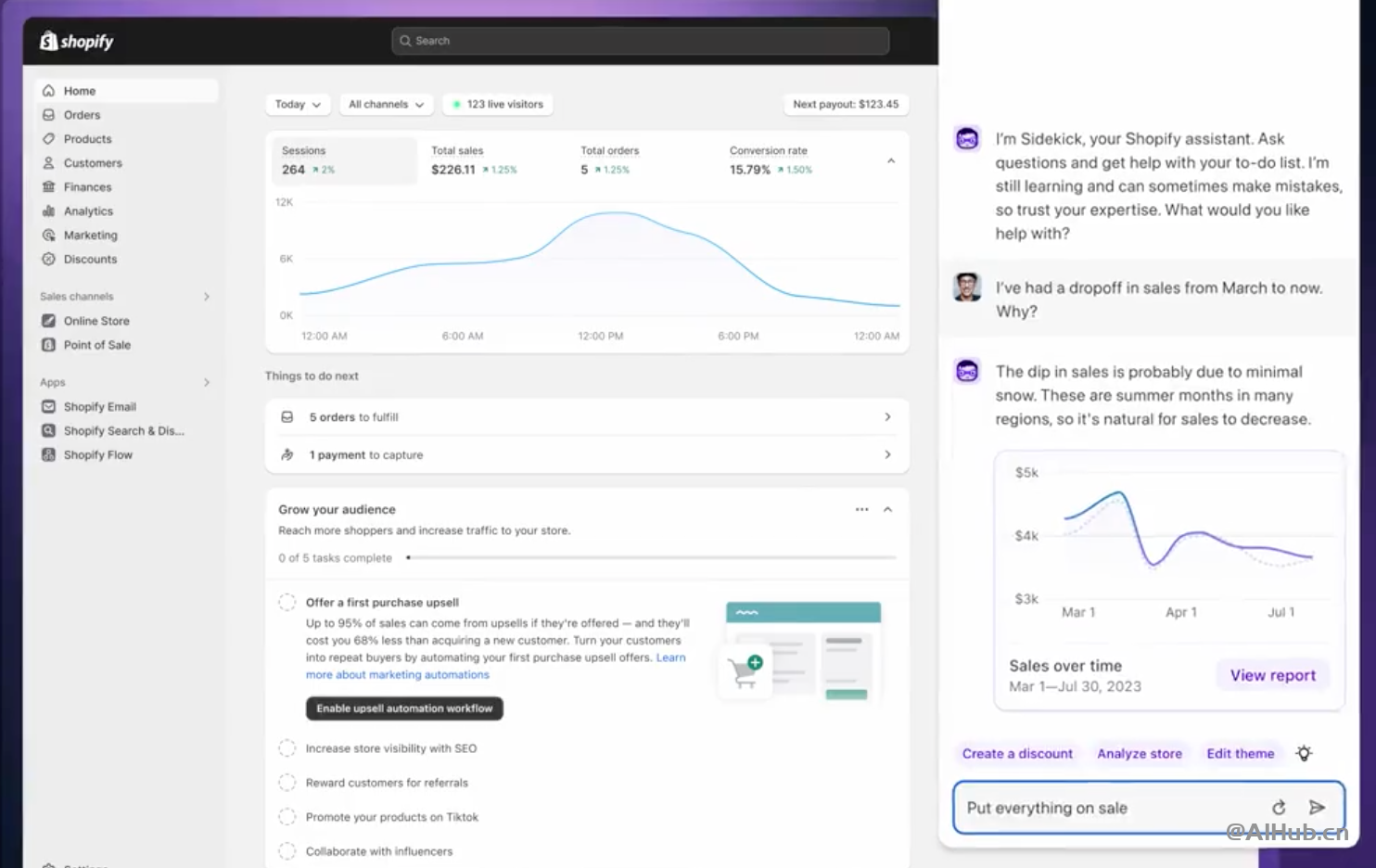Go to Products page
This screenshot has height=868, width=1376.
(127, 139)
